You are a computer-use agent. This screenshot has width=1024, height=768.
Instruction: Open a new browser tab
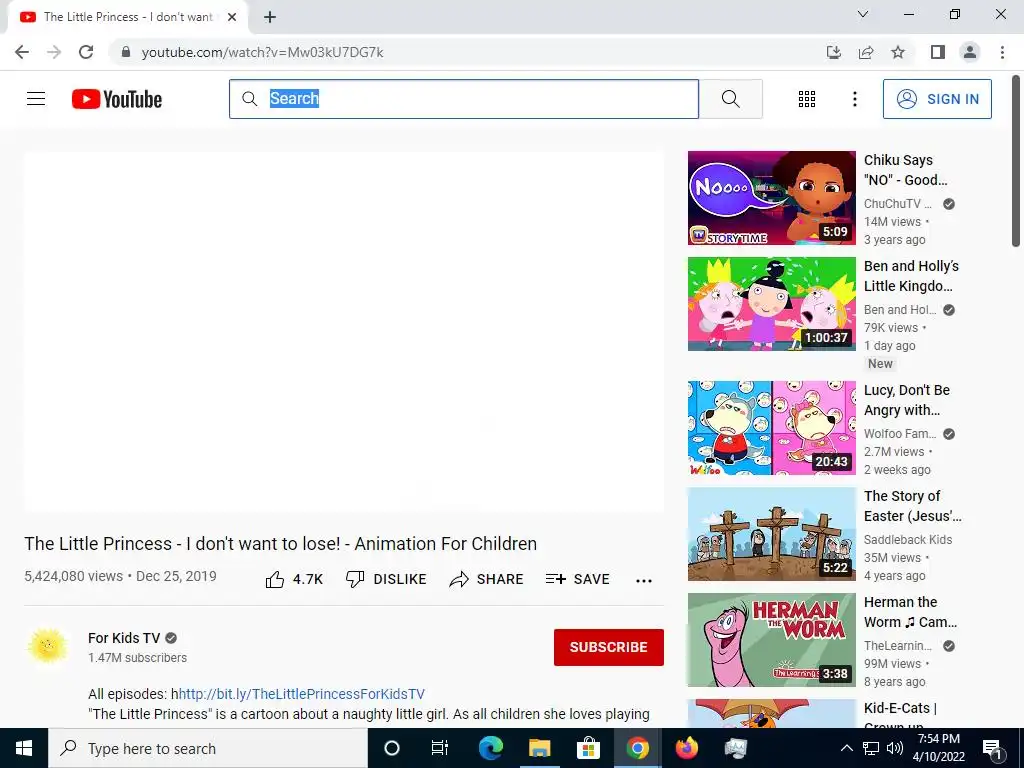[270, 17]
